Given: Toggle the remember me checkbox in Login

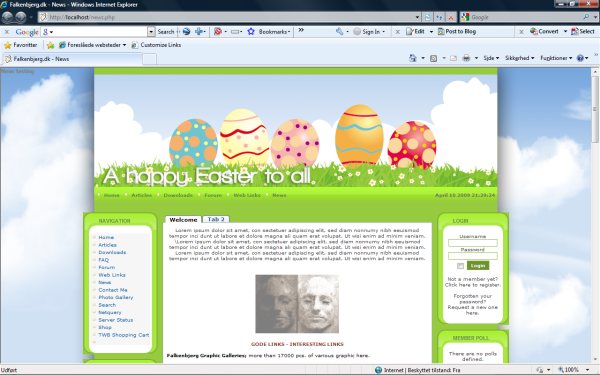Looking at the screenshot, I should coord(460,266).
